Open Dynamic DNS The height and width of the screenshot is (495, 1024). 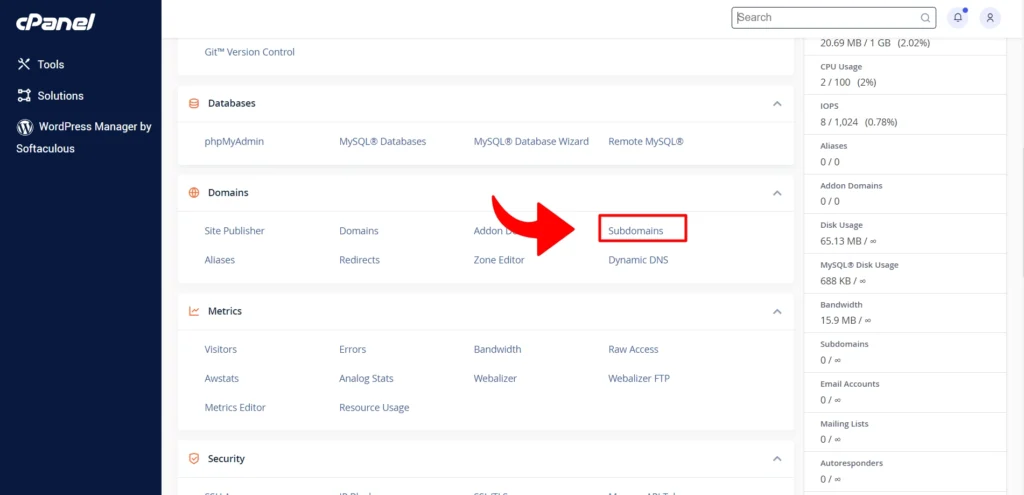coord(638,260)
